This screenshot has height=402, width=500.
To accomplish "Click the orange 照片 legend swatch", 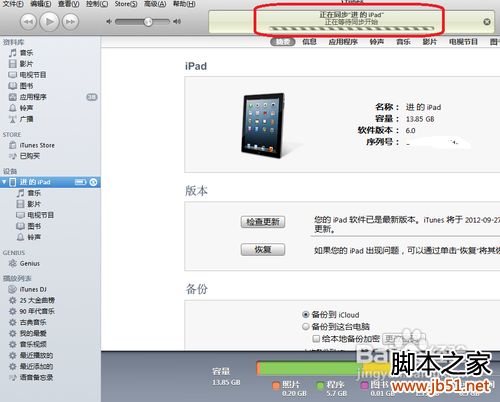I will click(276, 386).
